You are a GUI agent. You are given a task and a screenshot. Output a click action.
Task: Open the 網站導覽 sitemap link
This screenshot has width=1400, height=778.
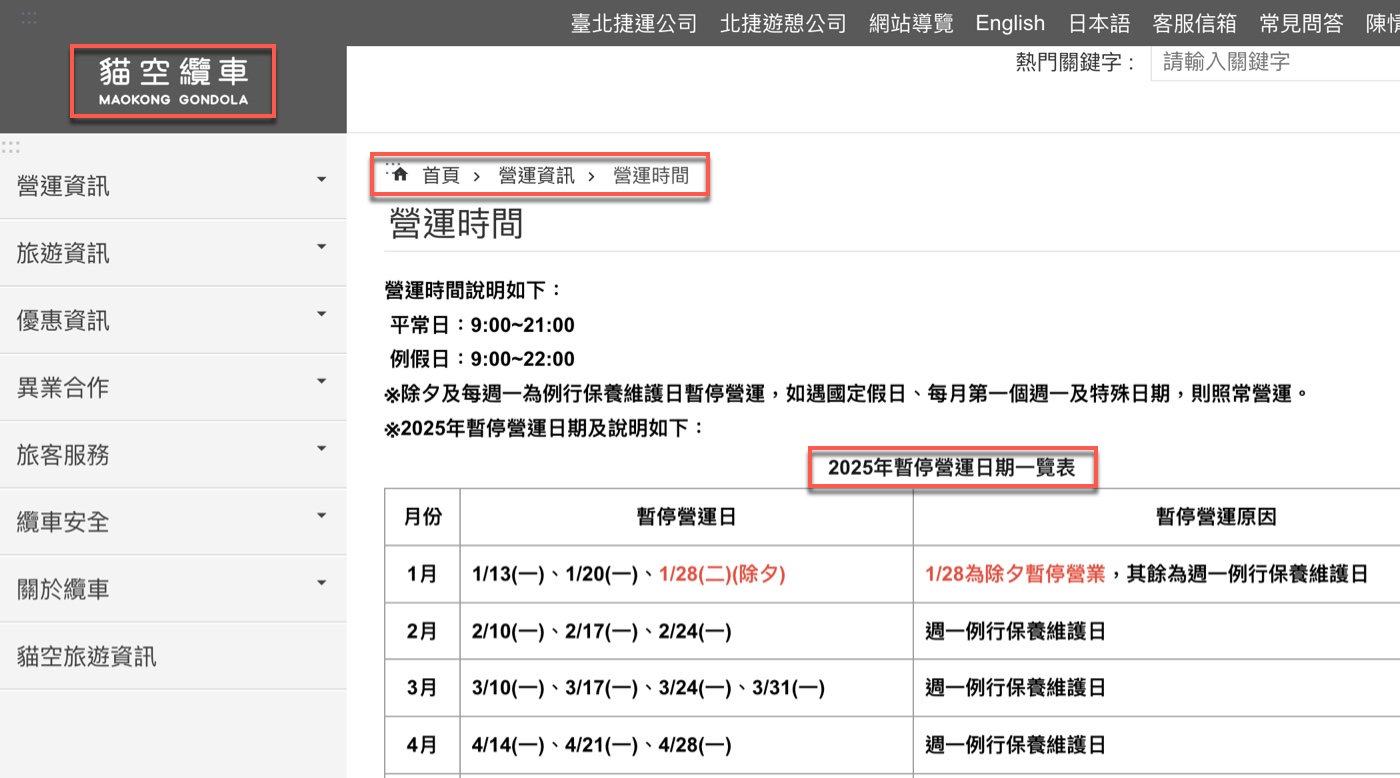(911, 23)
